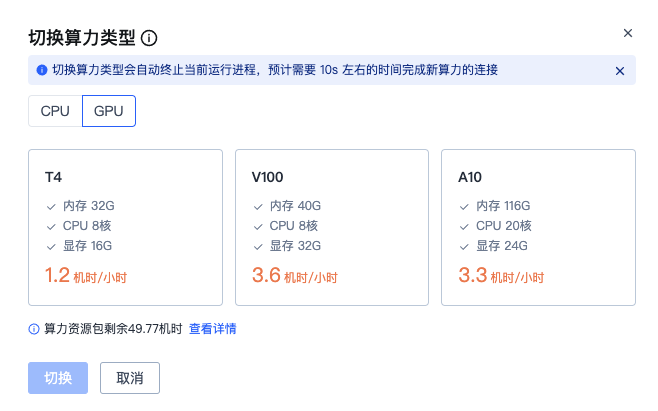Click the info icon beside 算力资源包剩余
Screen dimensions: 658x411
click(34, 328)
